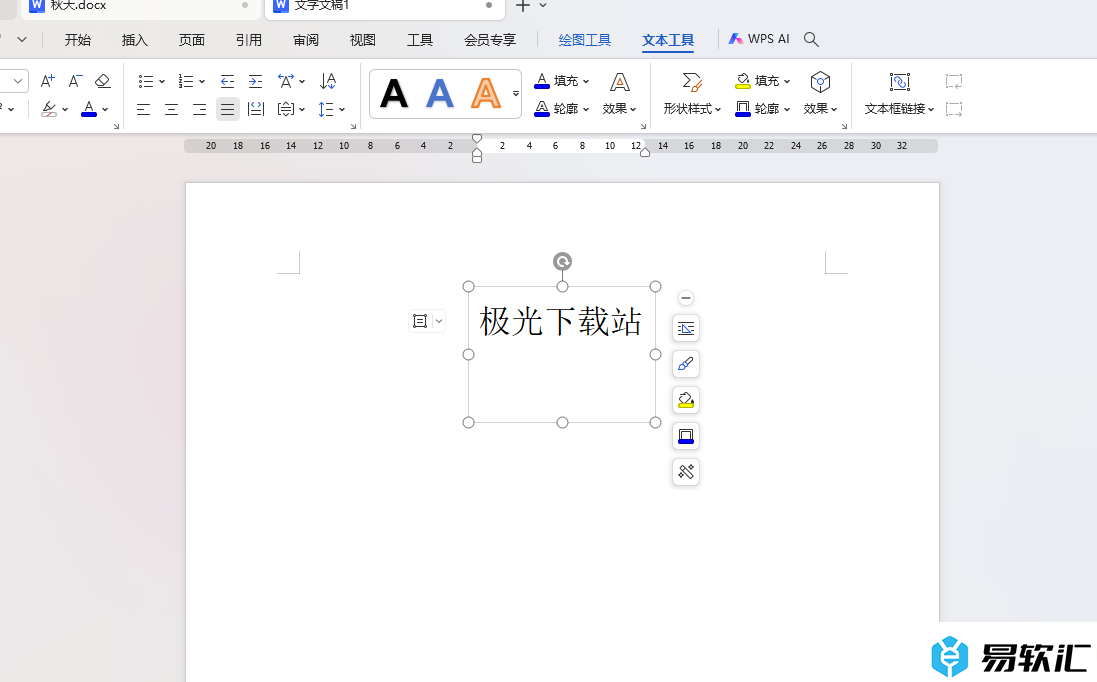Open the 形状样式 shape styles menu

pyautogui.click(x=692, y=94)
